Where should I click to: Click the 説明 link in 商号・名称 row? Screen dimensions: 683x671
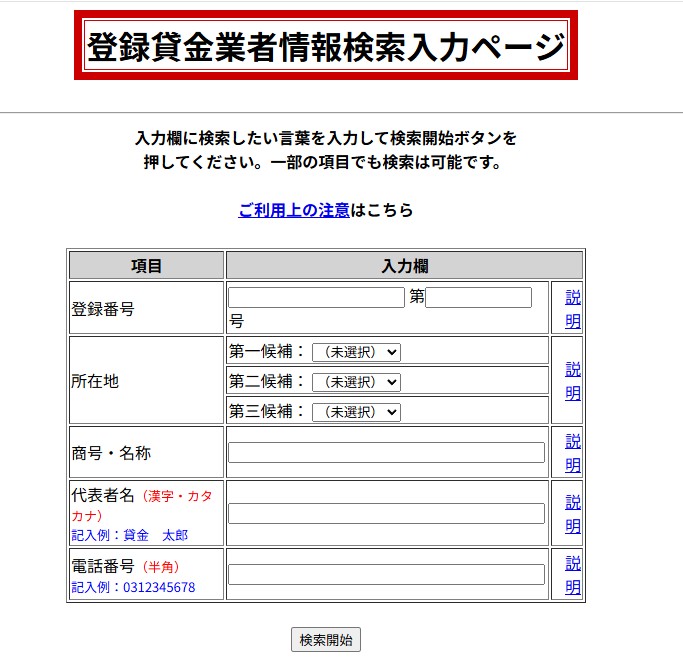pyautogui.click(x=573, y=453)
